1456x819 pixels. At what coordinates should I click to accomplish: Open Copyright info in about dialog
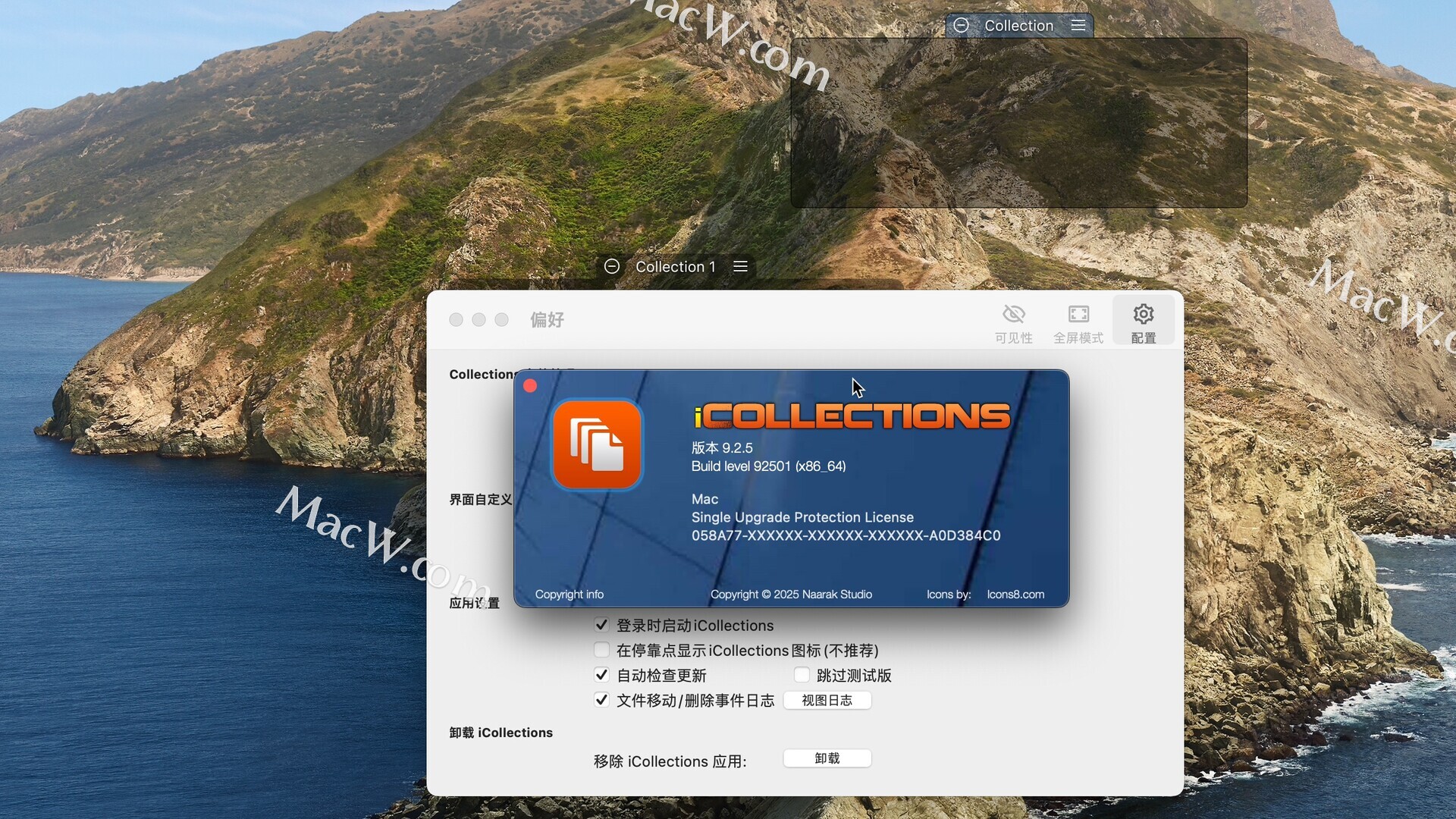click(x=569, y=595)
